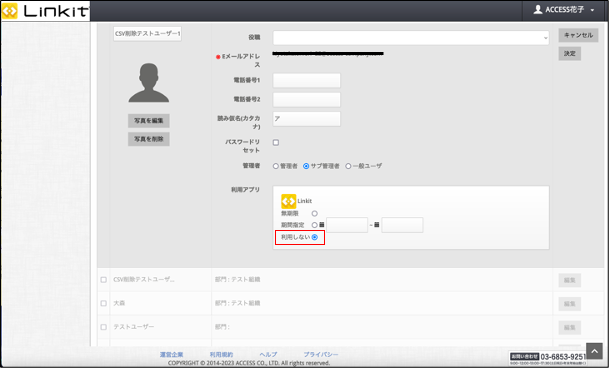
Task: Click the 決定 button
Action: [x=570, y=54]
